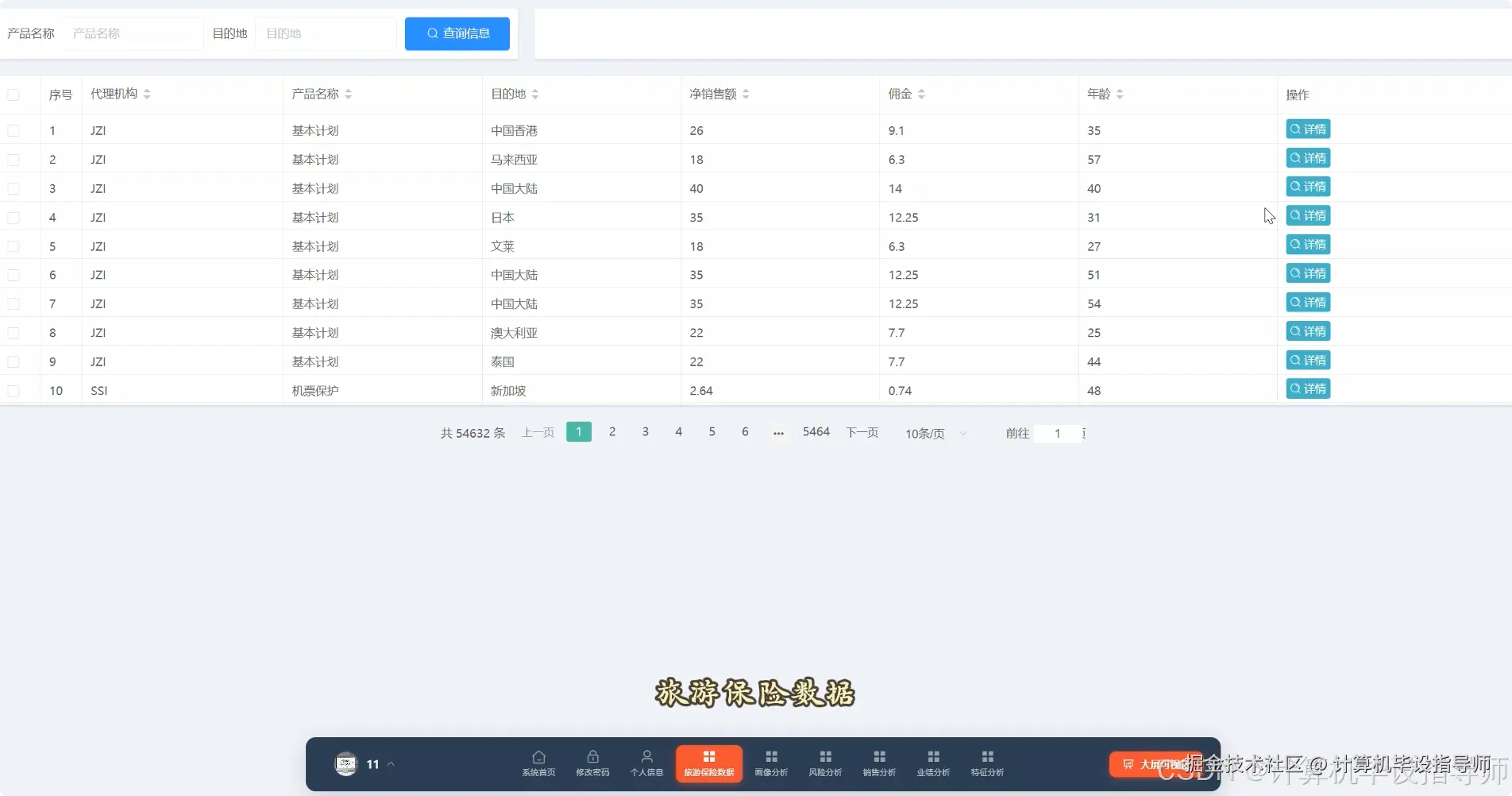The width and height of the screenshot is (1512, 796).
Task: Collapse the user 11 panel via its chevron
Action: coord(390,763)
